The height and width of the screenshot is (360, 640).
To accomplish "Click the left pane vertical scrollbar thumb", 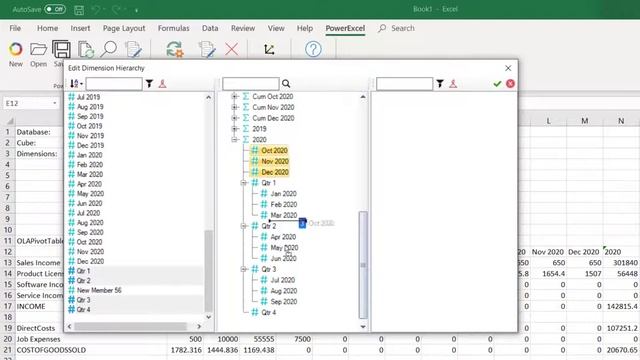I will coord(208,271).
